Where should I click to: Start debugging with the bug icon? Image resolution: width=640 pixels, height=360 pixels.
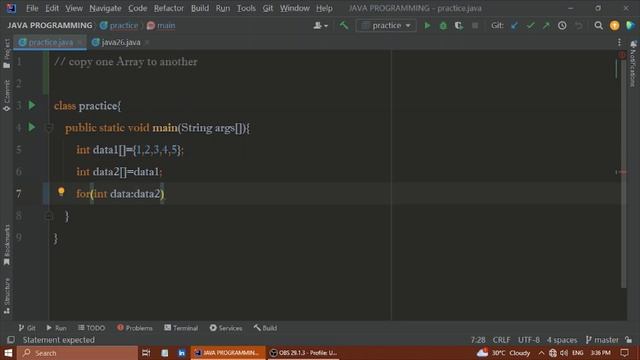443,25
